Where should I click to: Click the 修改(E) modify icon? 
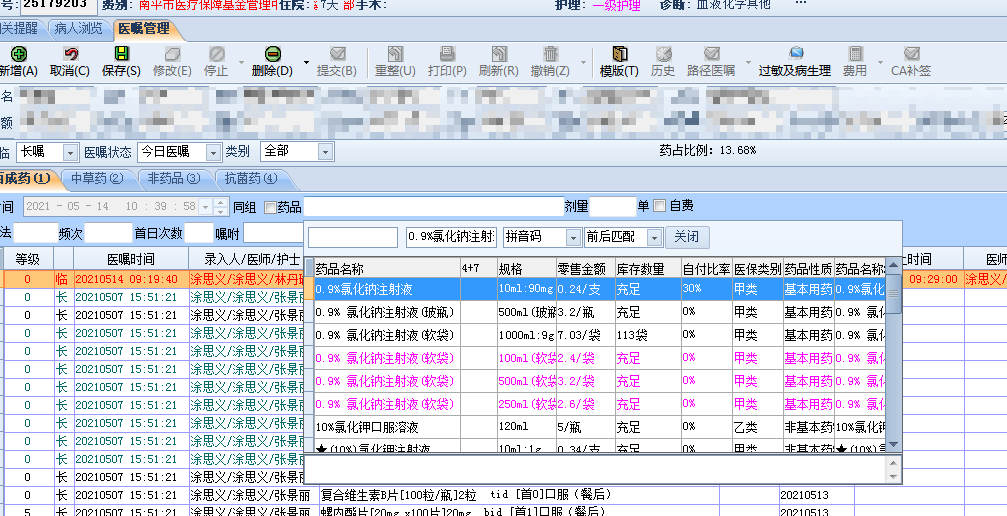coord(172,55)
